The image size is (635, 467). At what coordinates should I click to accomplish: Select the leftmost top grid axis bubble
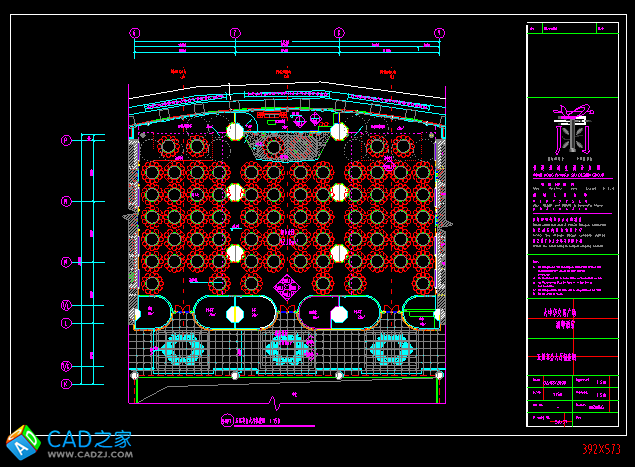135,33
